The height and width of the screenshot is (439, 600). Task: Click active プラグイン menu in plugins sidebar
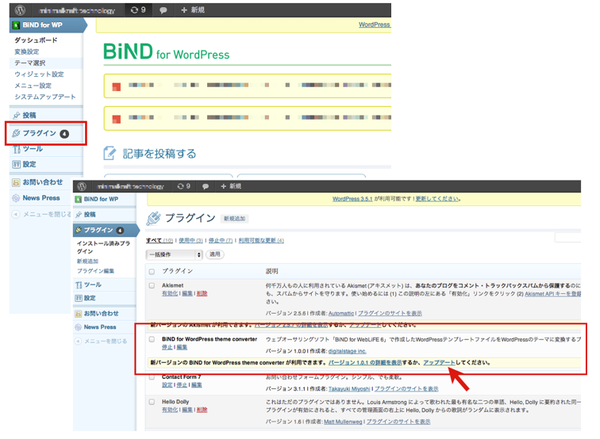pyautogui.click(x=105, y=230)
